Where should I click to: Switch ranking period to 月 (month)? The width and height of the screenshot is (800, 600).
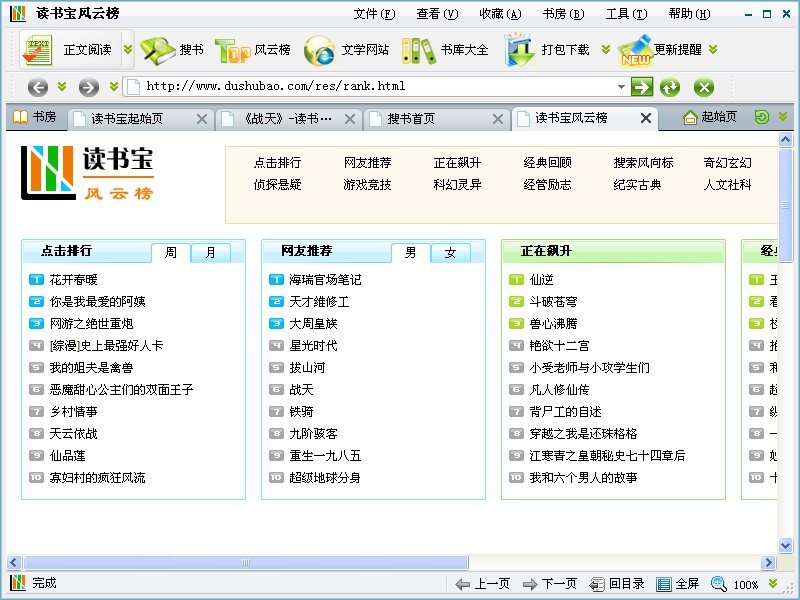211,253
